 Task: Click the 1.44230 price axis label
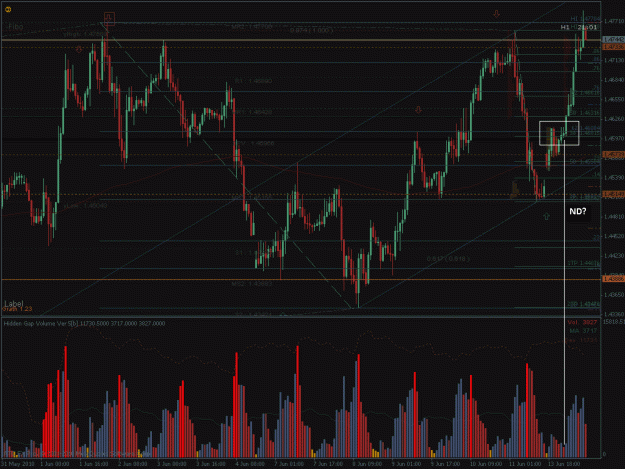click(x=614, y=256)
